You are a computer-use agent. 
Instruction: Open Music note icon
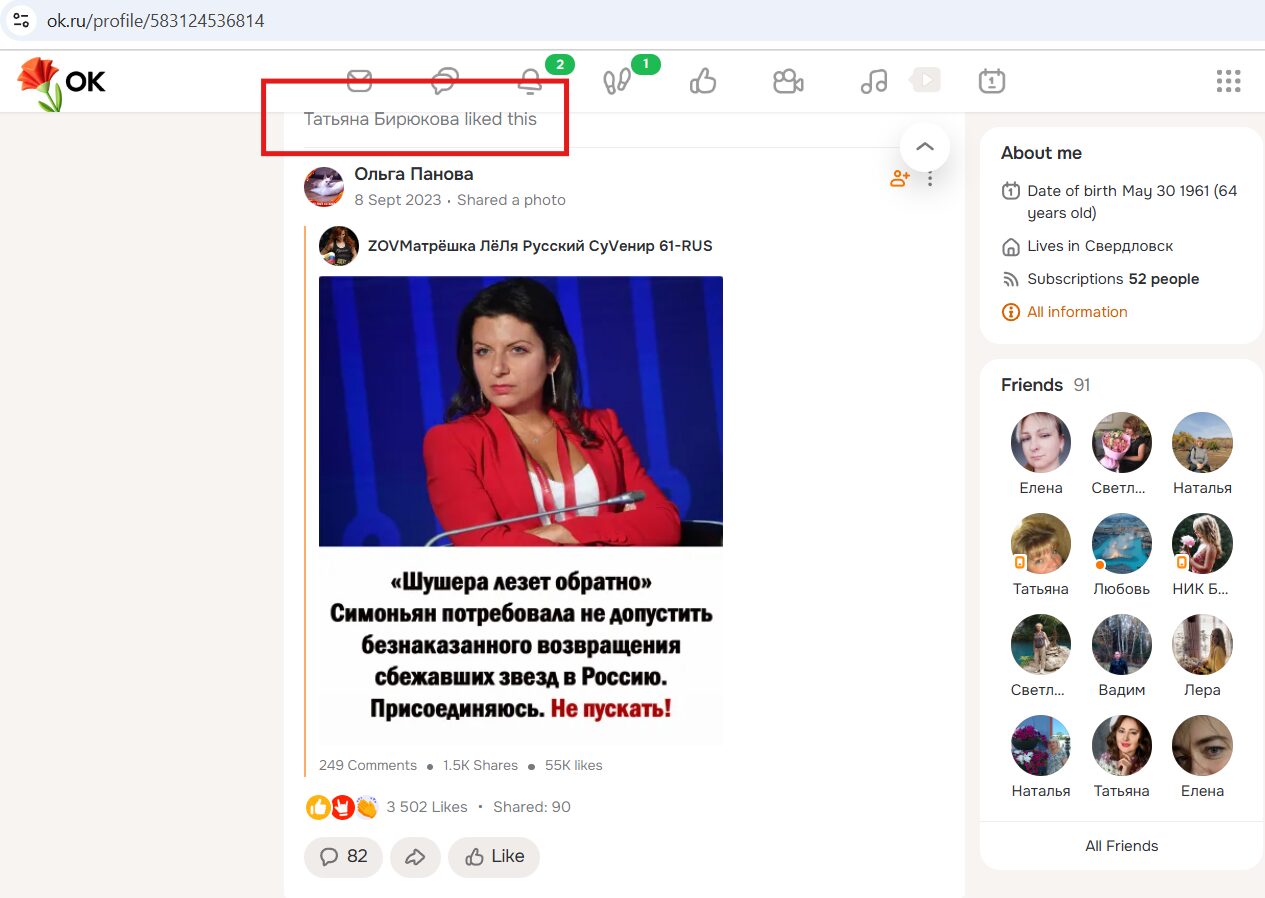tap(874, 81)
